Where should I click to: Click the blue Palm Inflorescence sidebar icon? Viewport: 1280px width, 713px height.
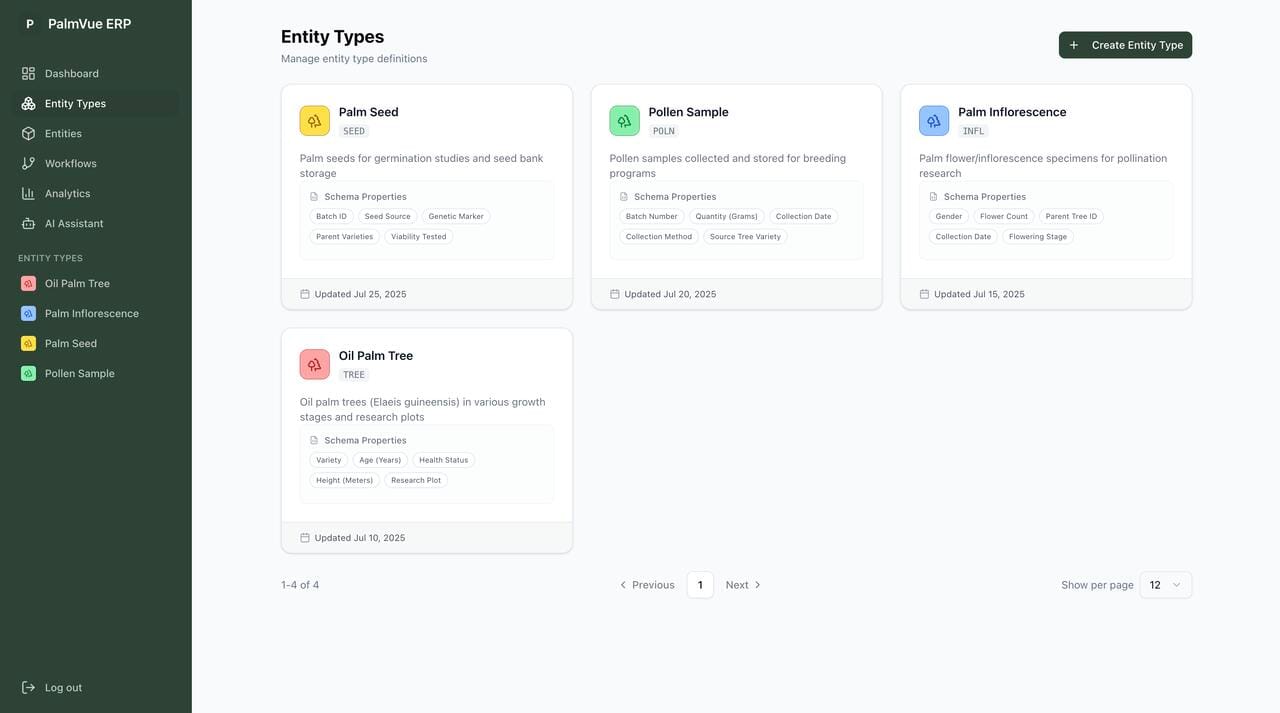click(x=28, y=314)
